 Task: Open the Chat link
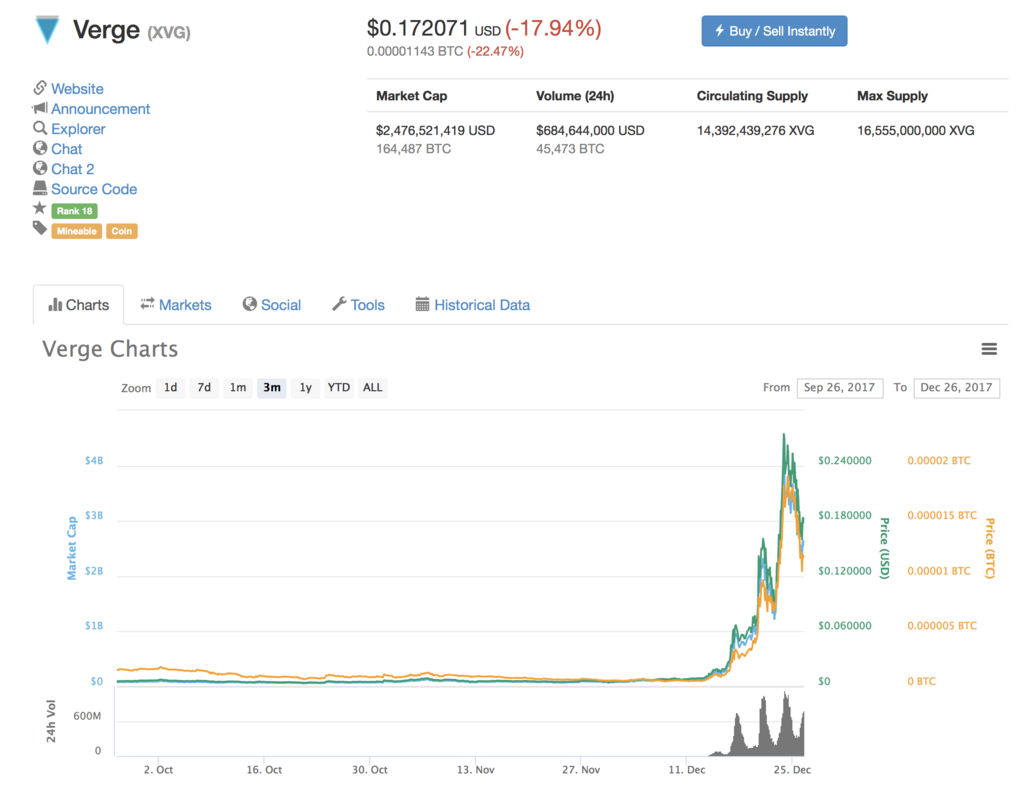[x=67, y=150]
